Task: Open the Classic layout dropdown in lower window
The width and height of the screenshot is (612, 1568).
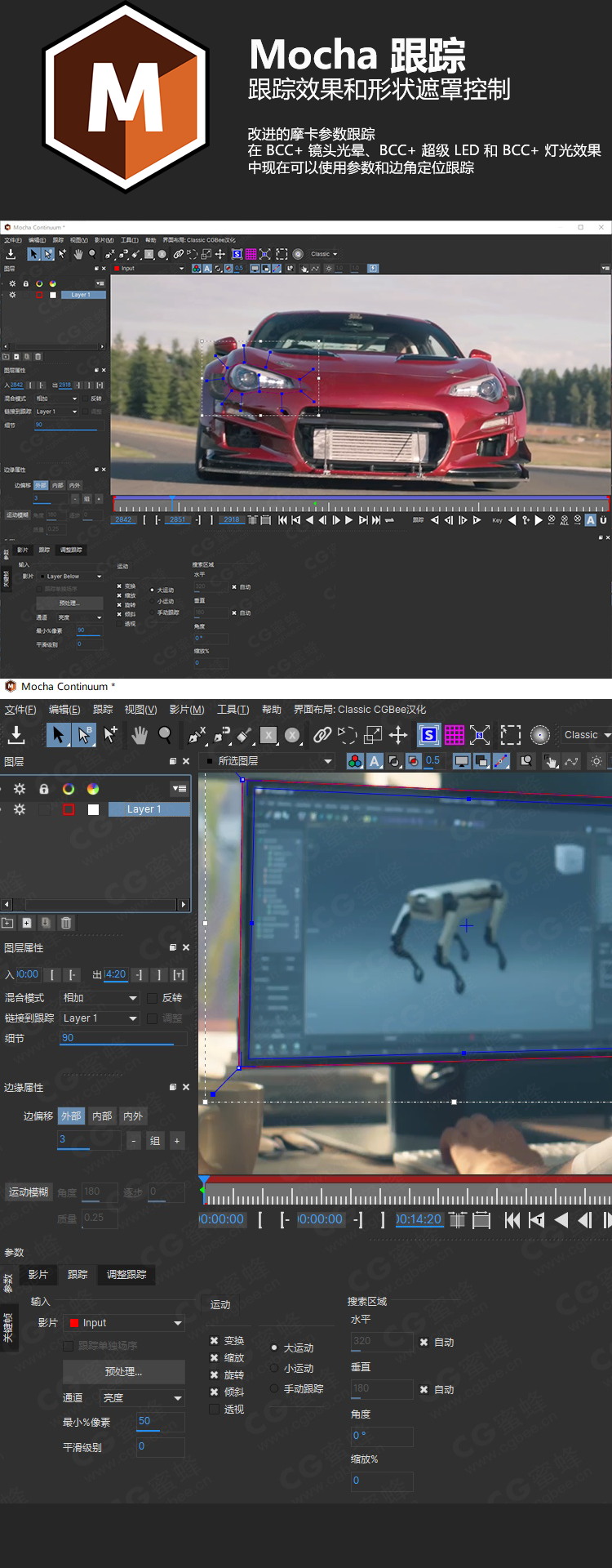Action: [586, 735]
